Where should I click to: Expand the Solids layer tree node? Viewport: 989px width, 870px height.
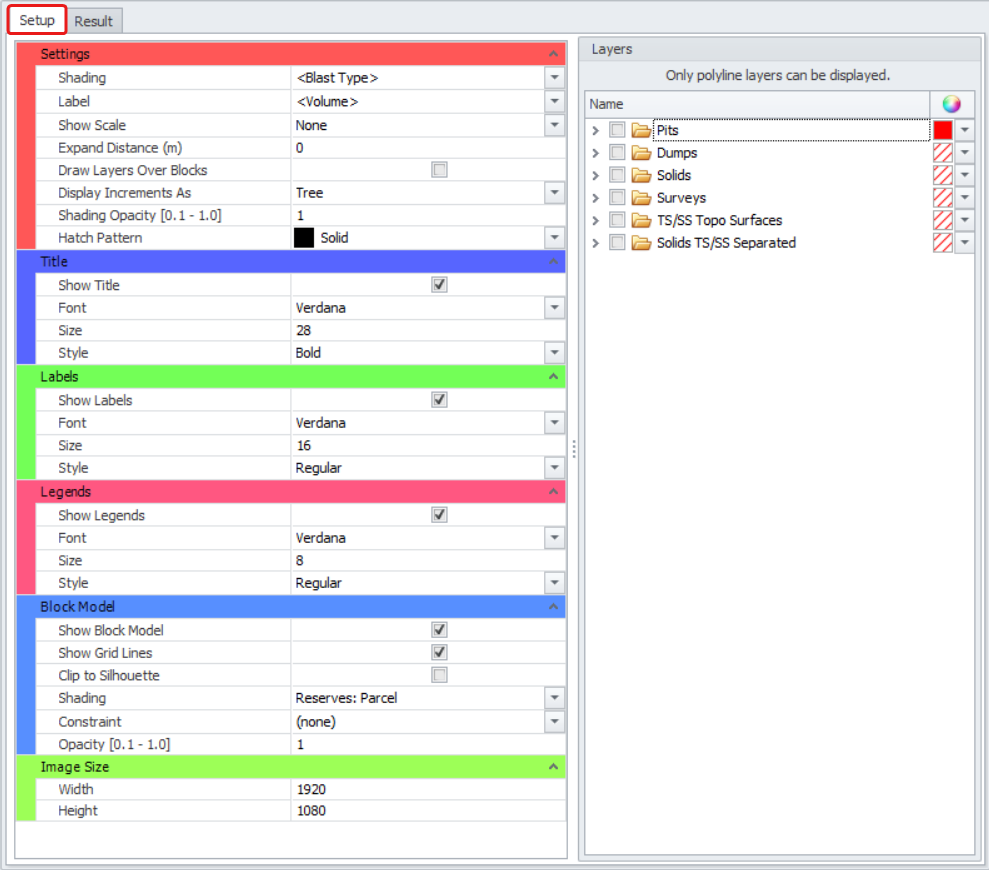(595, 175)
